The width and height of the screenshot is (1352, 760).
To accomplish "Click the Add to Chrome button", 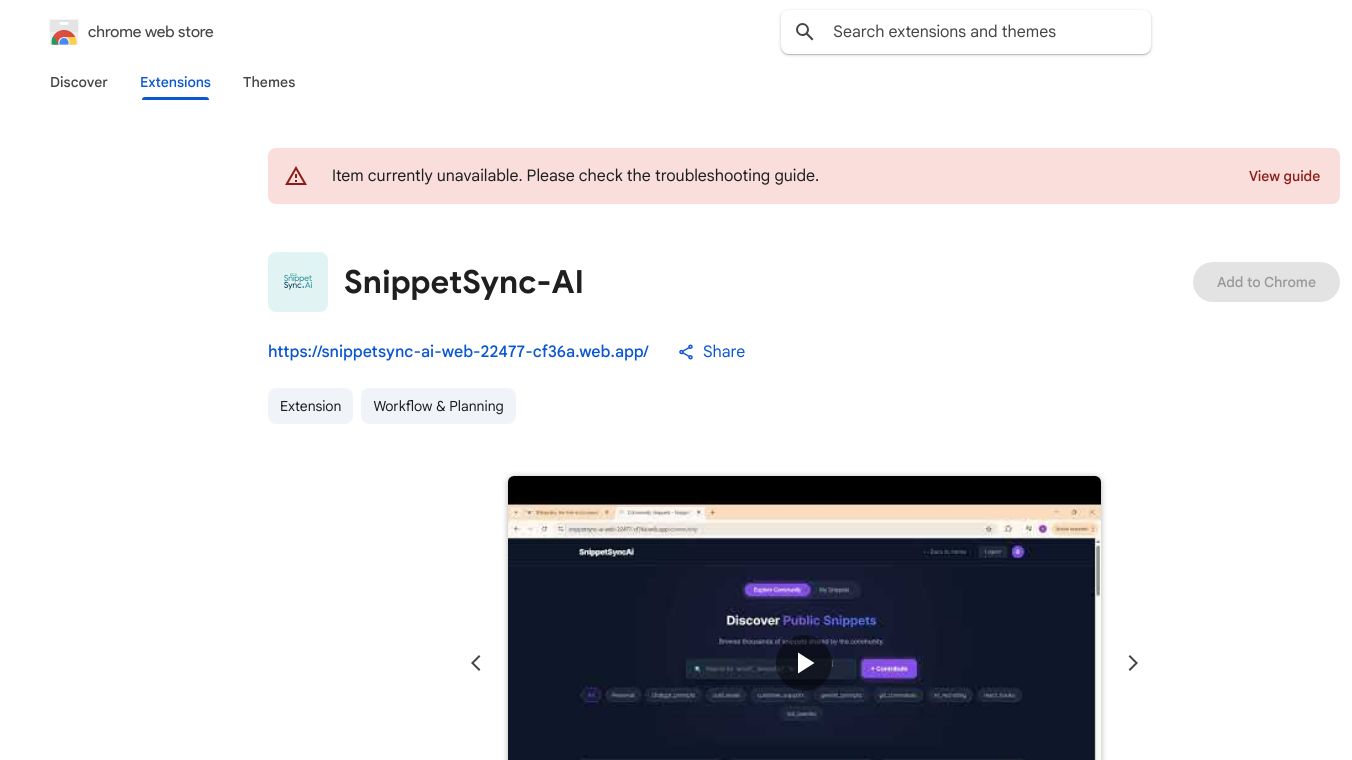I will (x=1266, y=282).
